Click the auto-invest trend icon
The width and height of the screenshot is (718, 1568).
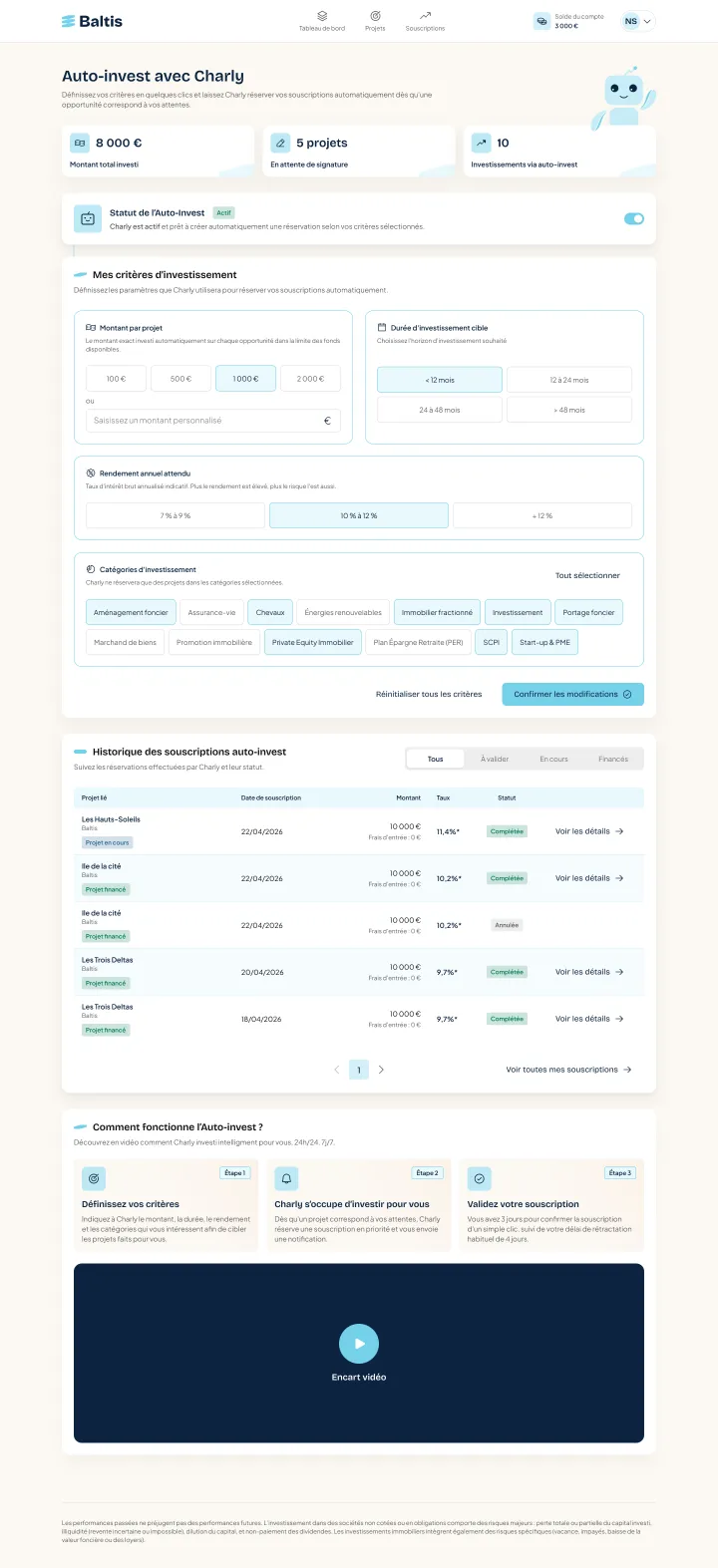[481, 144]
